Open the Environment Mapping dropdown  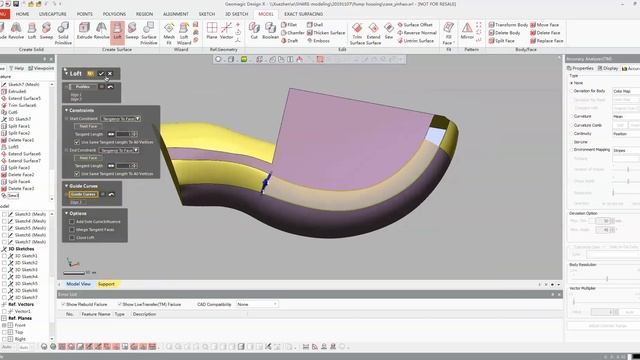point(626,150)
